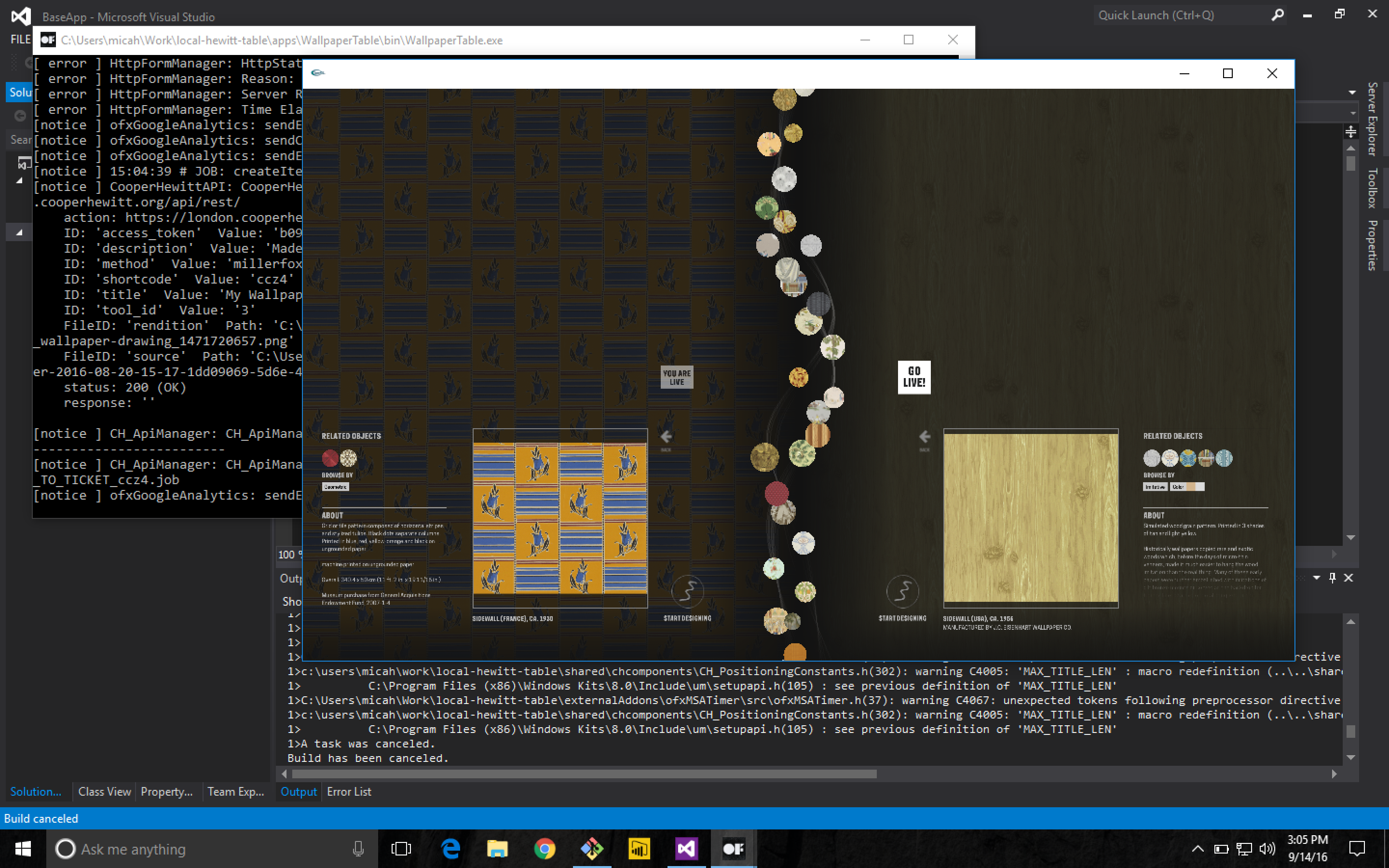Viewport: 1389px width, 868px height.
Task: Click back arrow beside wood-grain wallpaper
Action: 924,437
